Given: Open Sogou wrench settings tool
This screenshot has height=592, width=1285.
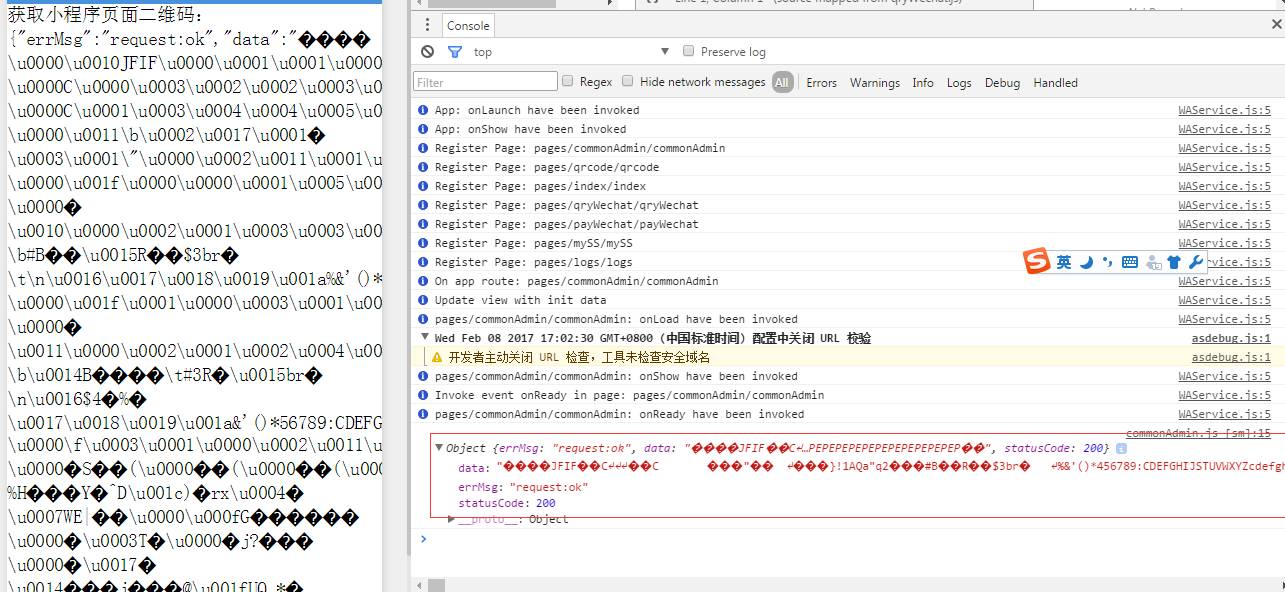Looking at the screenshot, I should 1195,262.
